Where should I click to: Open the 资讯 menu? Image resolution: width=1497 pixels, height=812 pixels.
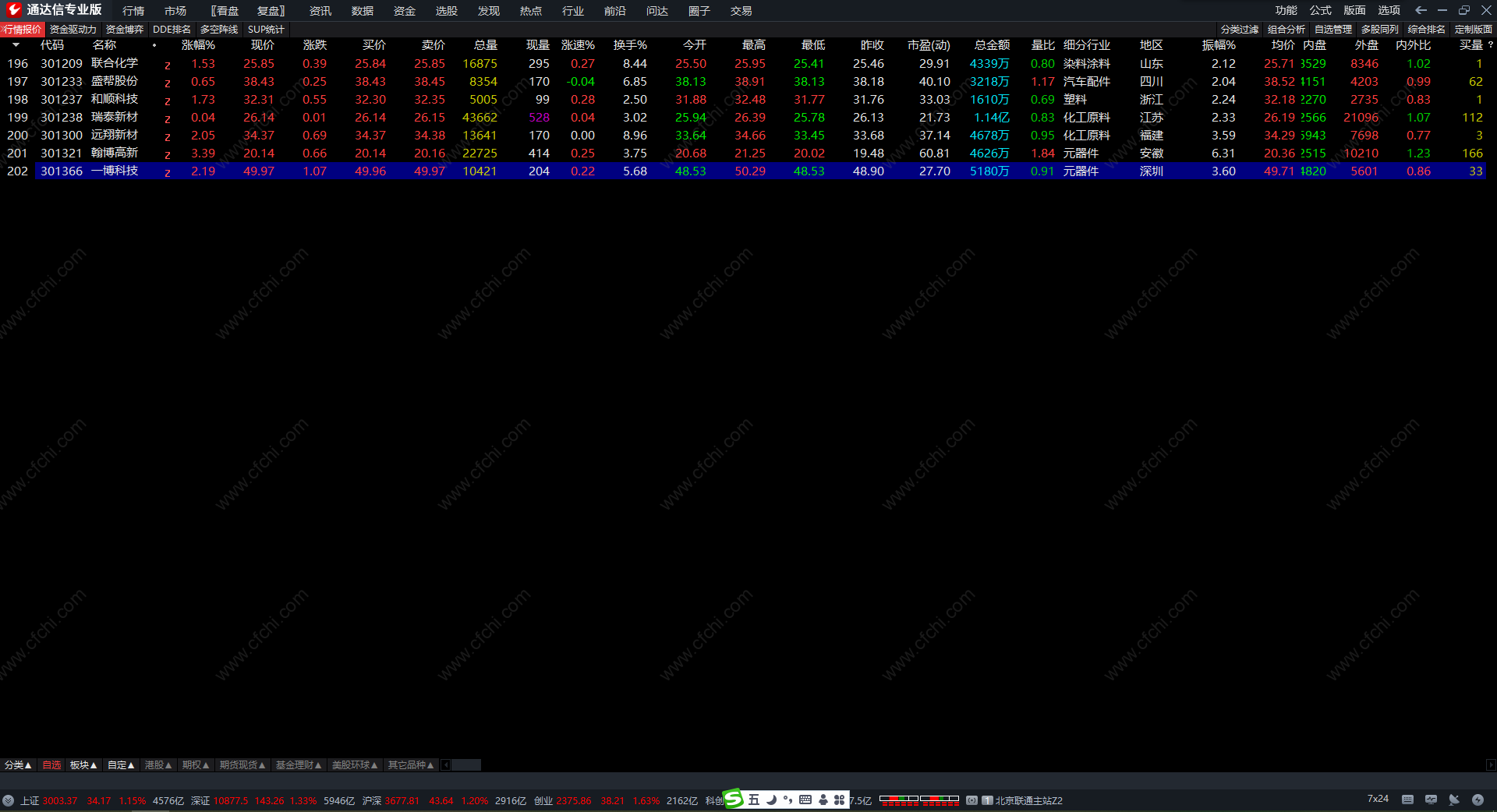(x=320, y=11)
